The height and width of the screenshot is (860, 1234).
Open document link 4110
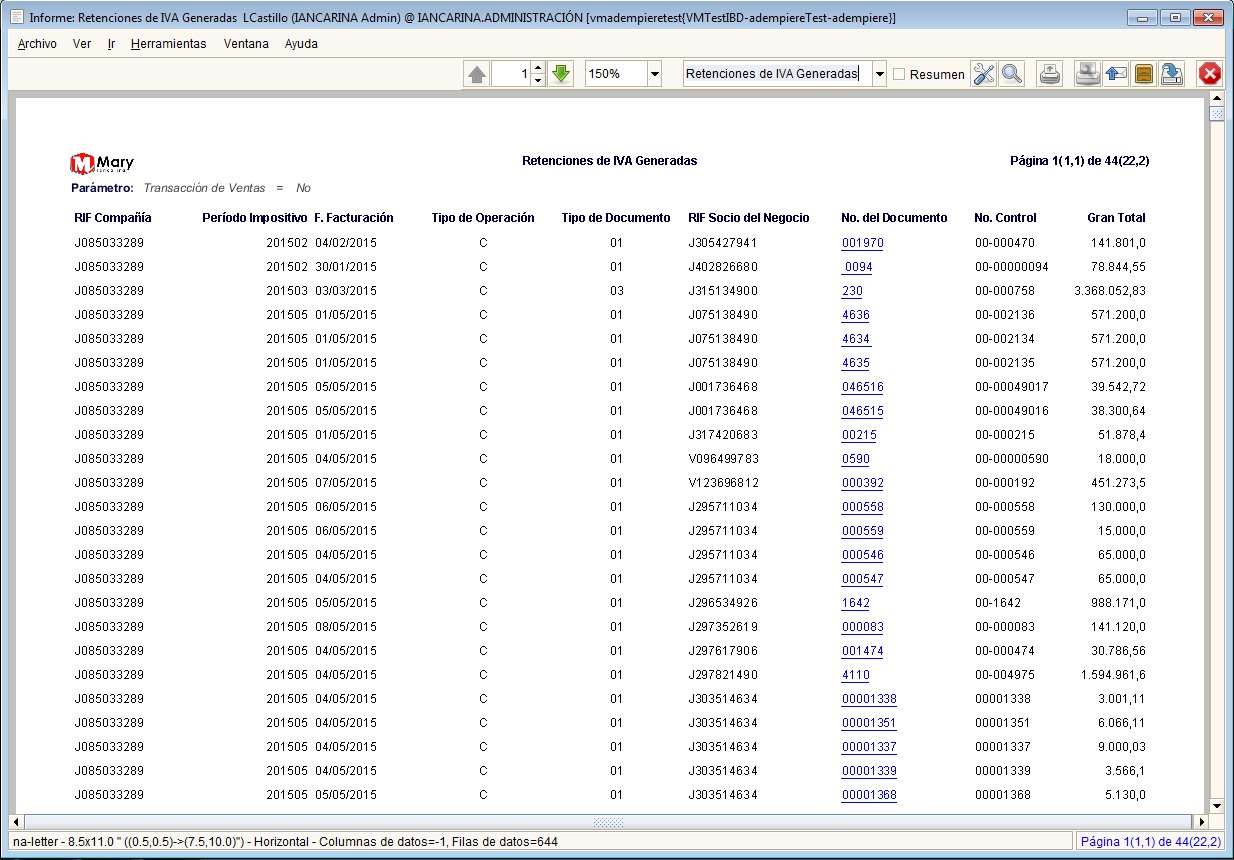855,675
